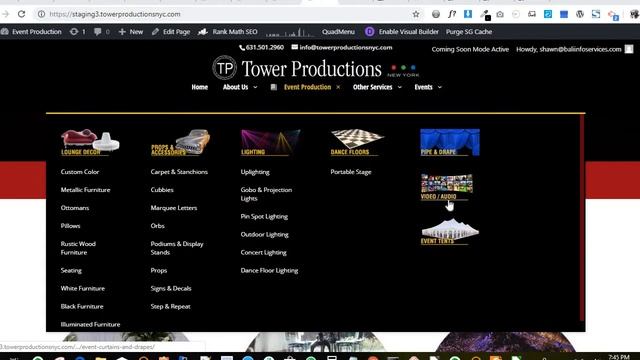Expand the Other Services dropdown chevron

400,87
